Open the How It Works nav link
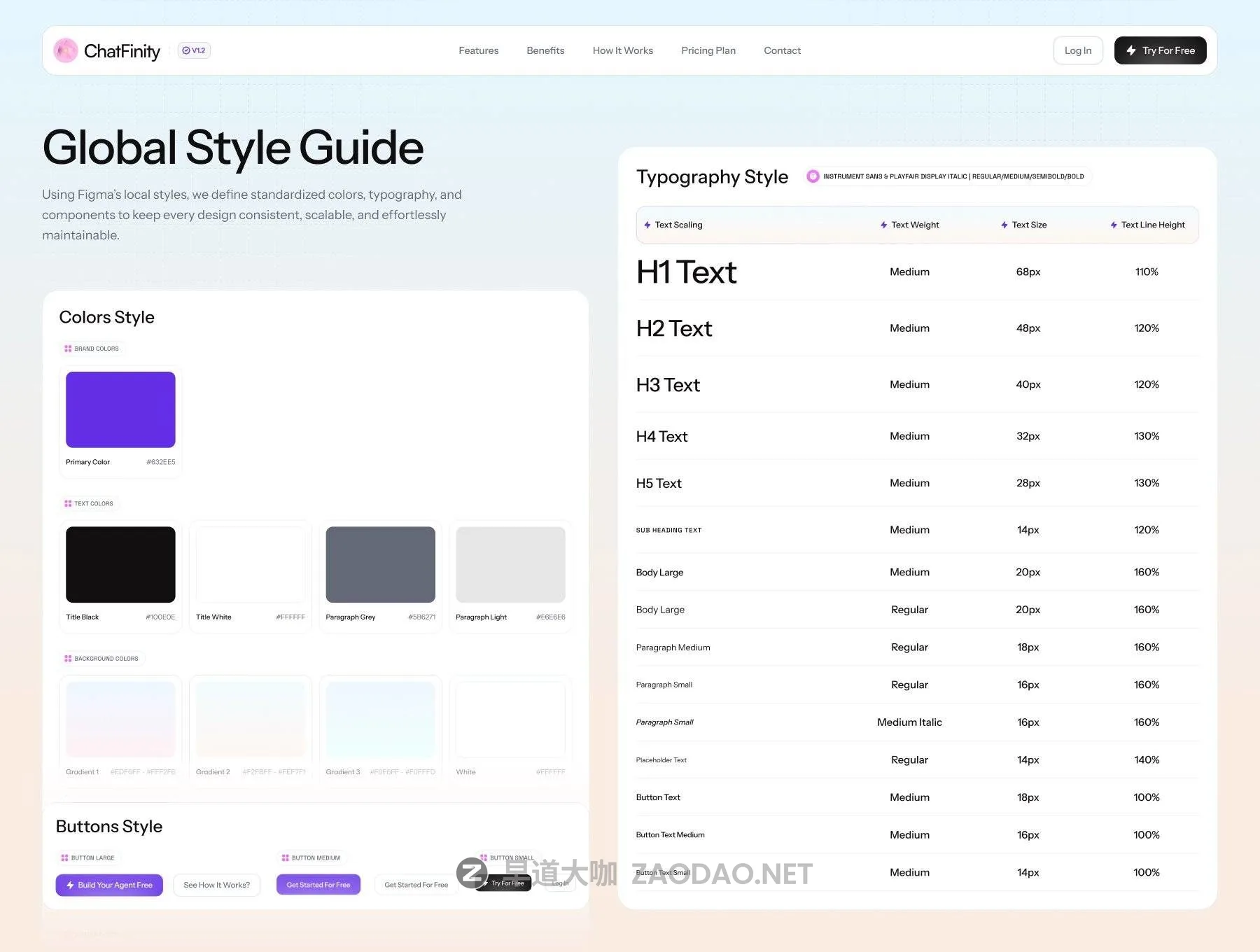 [622, 50]
